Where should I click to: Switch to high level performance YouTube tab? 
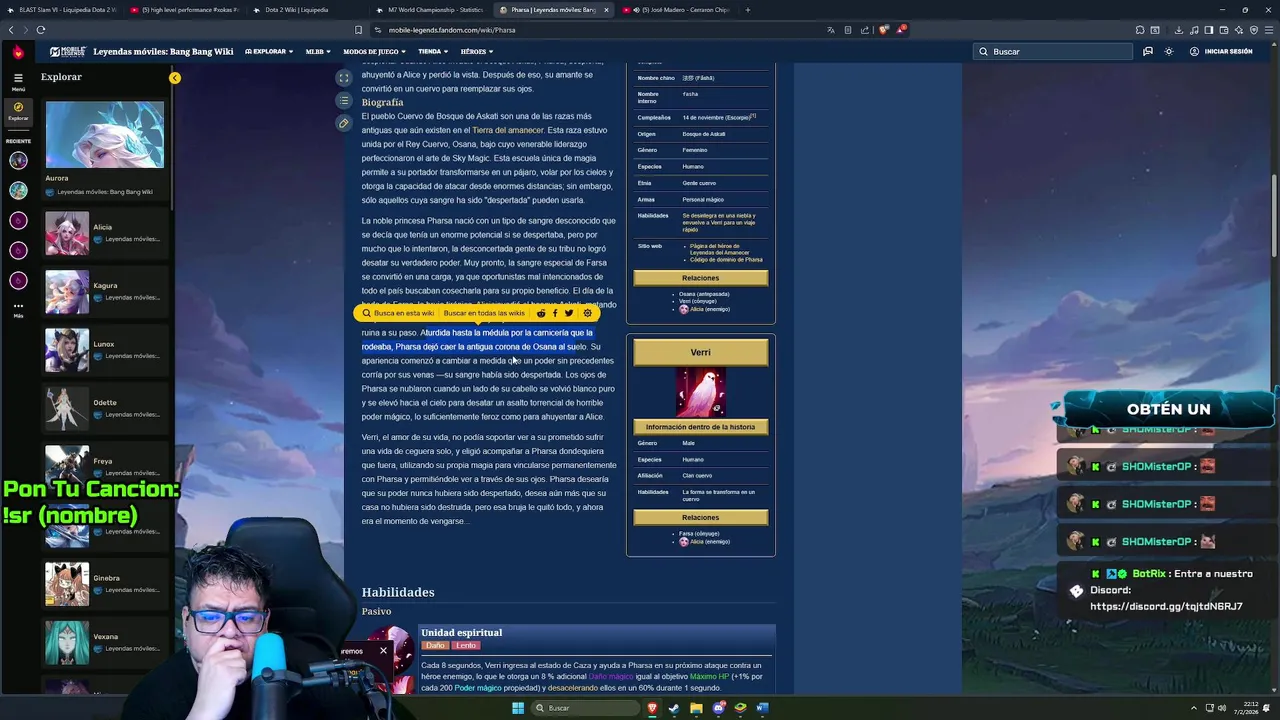pyautogui.click(x=186, y=10)
